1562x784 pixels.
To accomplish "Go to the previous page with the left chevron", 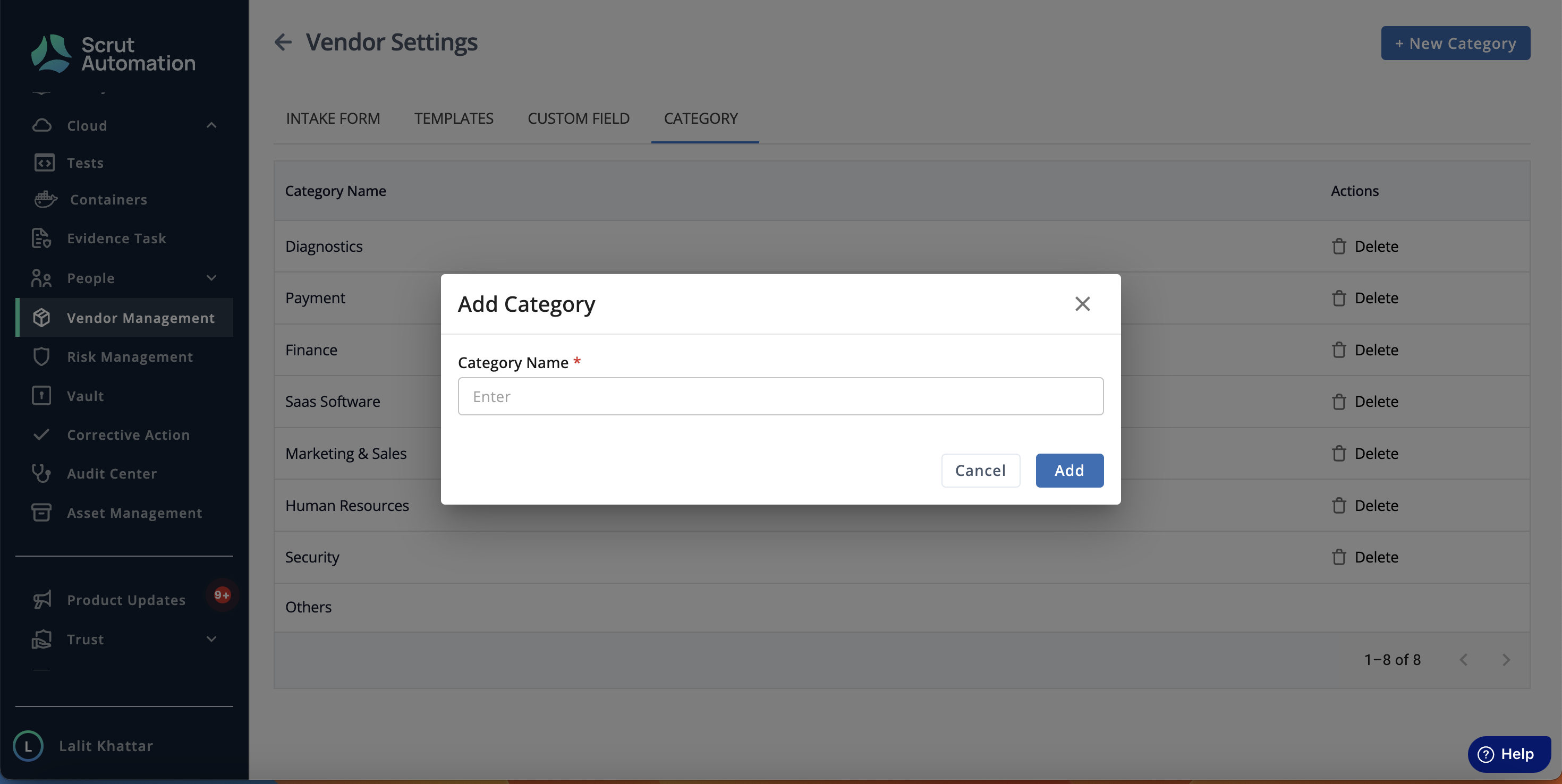I will (1464, 660).
